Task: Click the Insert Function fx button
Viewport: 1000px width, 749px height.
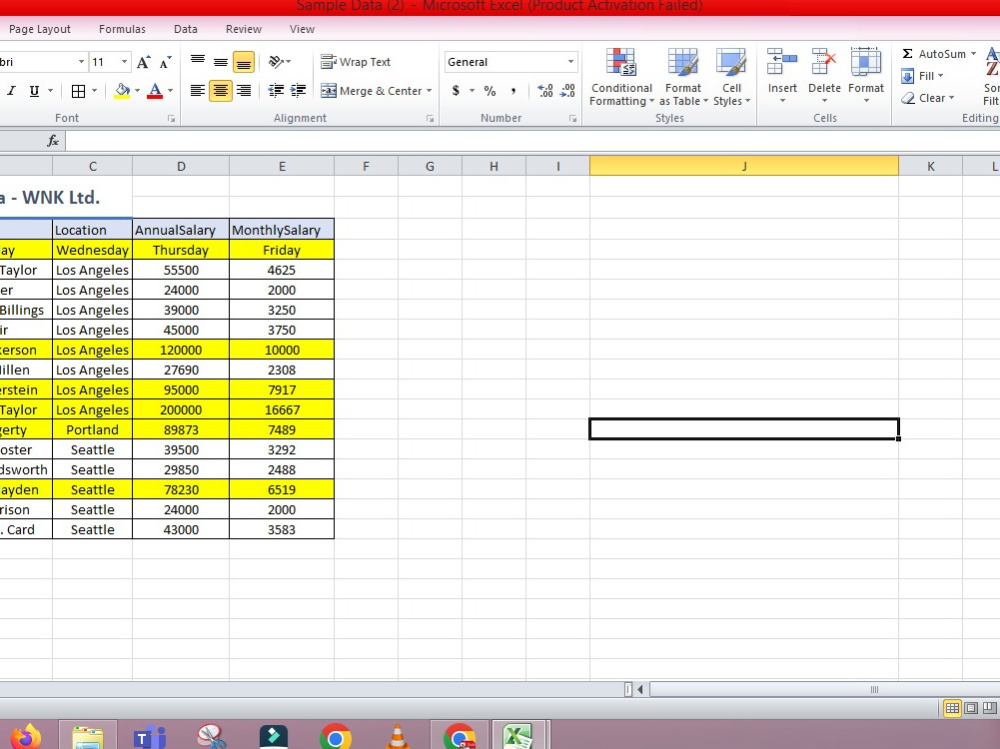Action: click(53, 140)
